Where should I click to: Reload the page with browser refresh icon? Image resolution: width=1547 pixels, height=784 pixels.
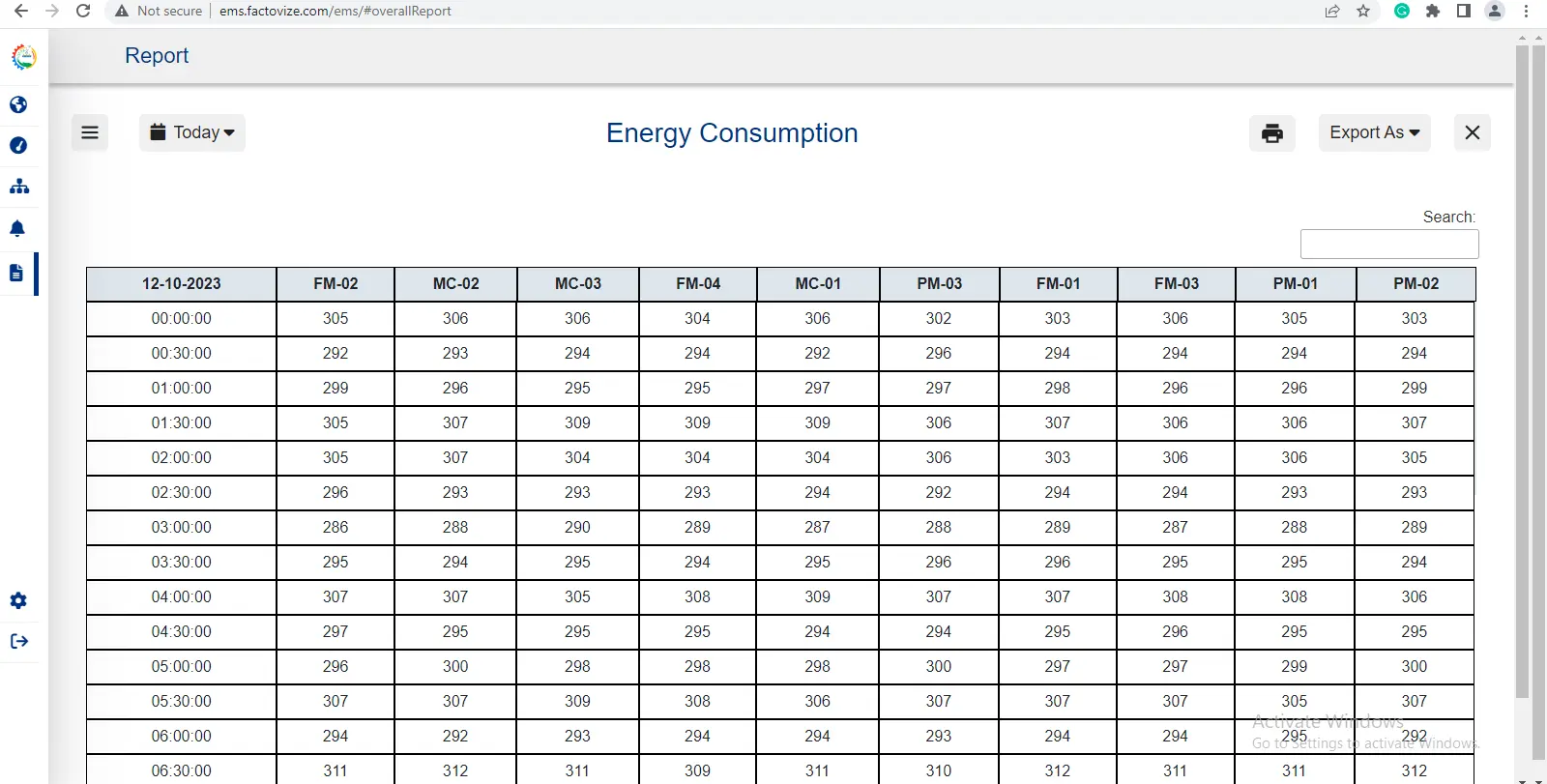click(x=83, y=11)
